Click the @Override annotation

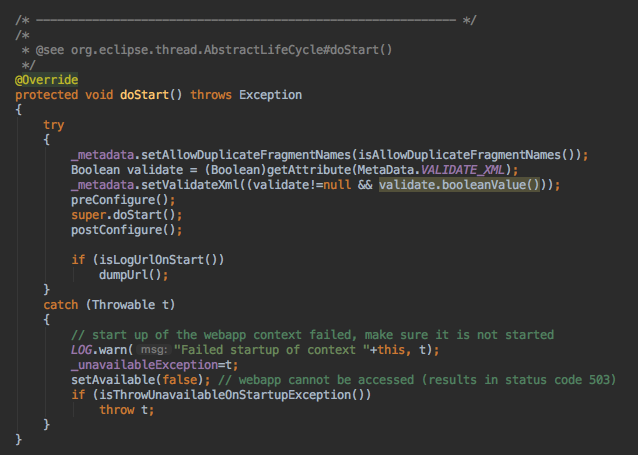[46, 79]
